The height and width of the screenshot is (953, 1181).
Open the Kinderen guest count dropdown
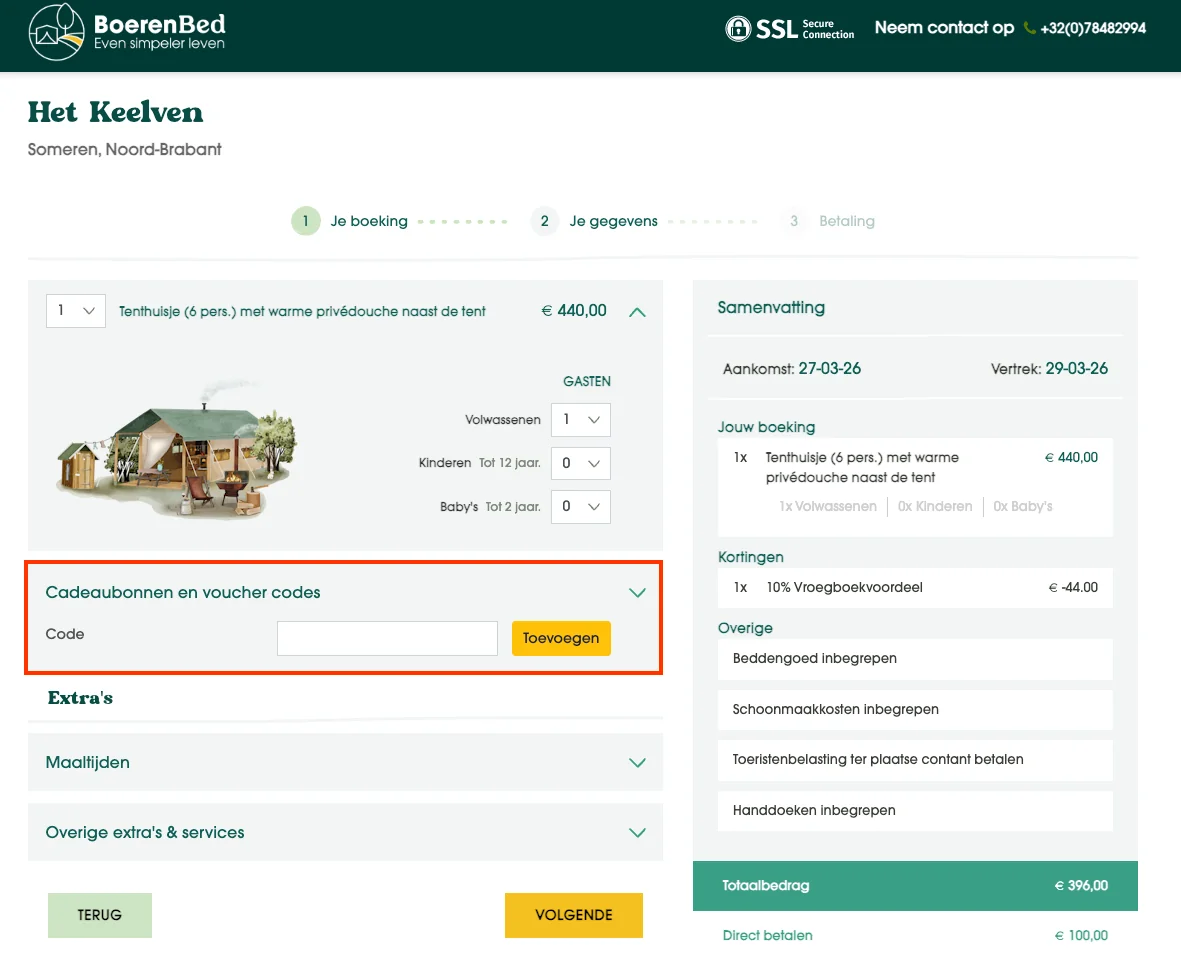580,463
